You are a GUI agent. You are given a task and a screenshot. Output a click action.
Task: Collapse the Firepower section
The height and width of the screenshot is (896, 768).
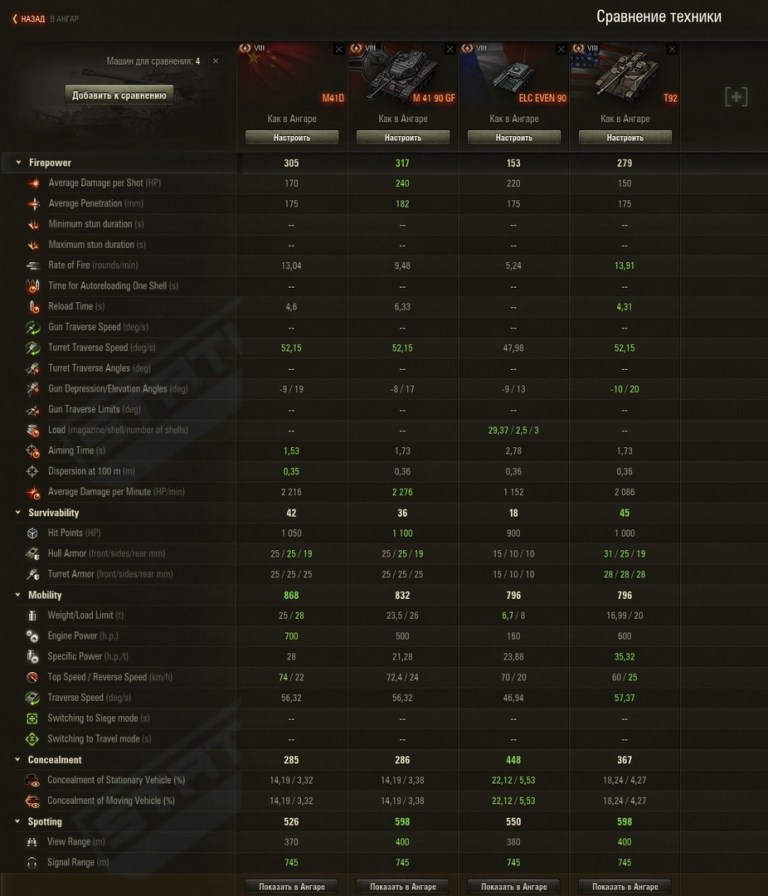tap(18, 163)
